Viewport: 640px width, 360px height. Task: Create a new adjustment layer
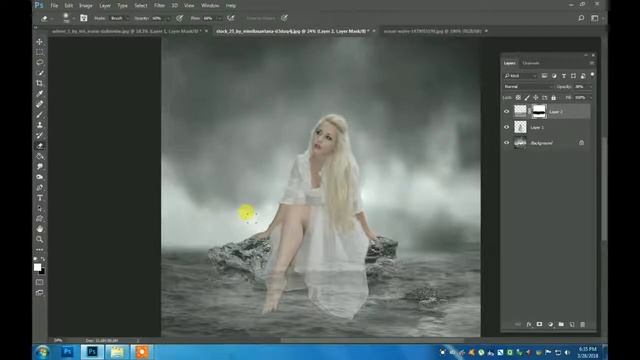click(x=550, y=324)
